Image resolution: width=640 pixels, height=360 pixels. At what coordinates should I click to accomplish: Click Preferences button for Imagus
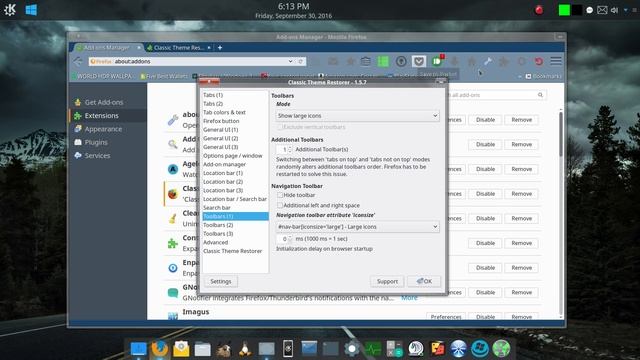tap(446, 317)
